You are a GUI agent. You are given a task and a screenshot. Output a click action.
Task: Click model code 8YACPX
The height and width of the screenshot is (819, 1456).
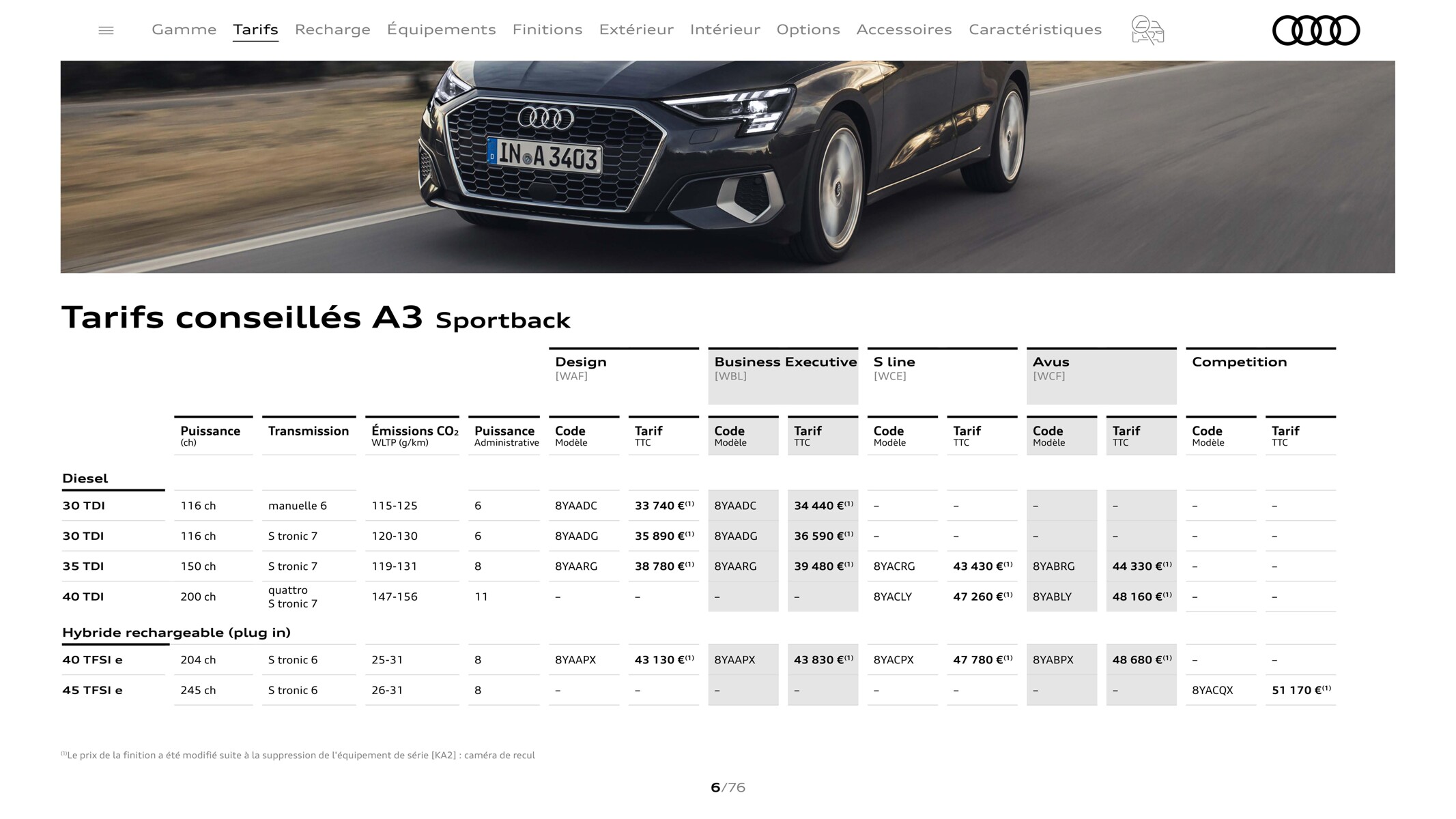(x=894, y=660)
